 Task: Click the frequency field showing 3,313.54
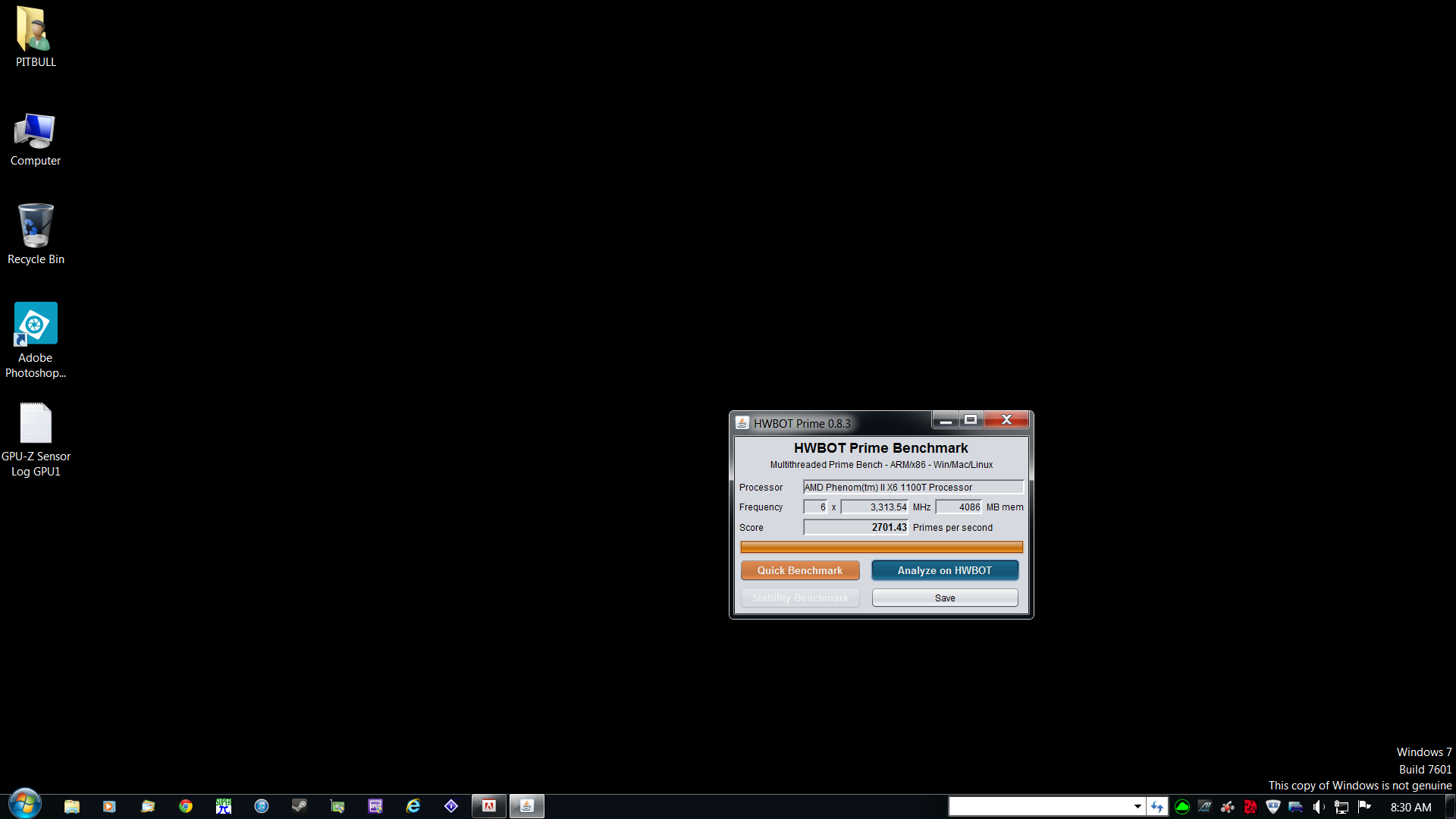(x=874, y=507)
